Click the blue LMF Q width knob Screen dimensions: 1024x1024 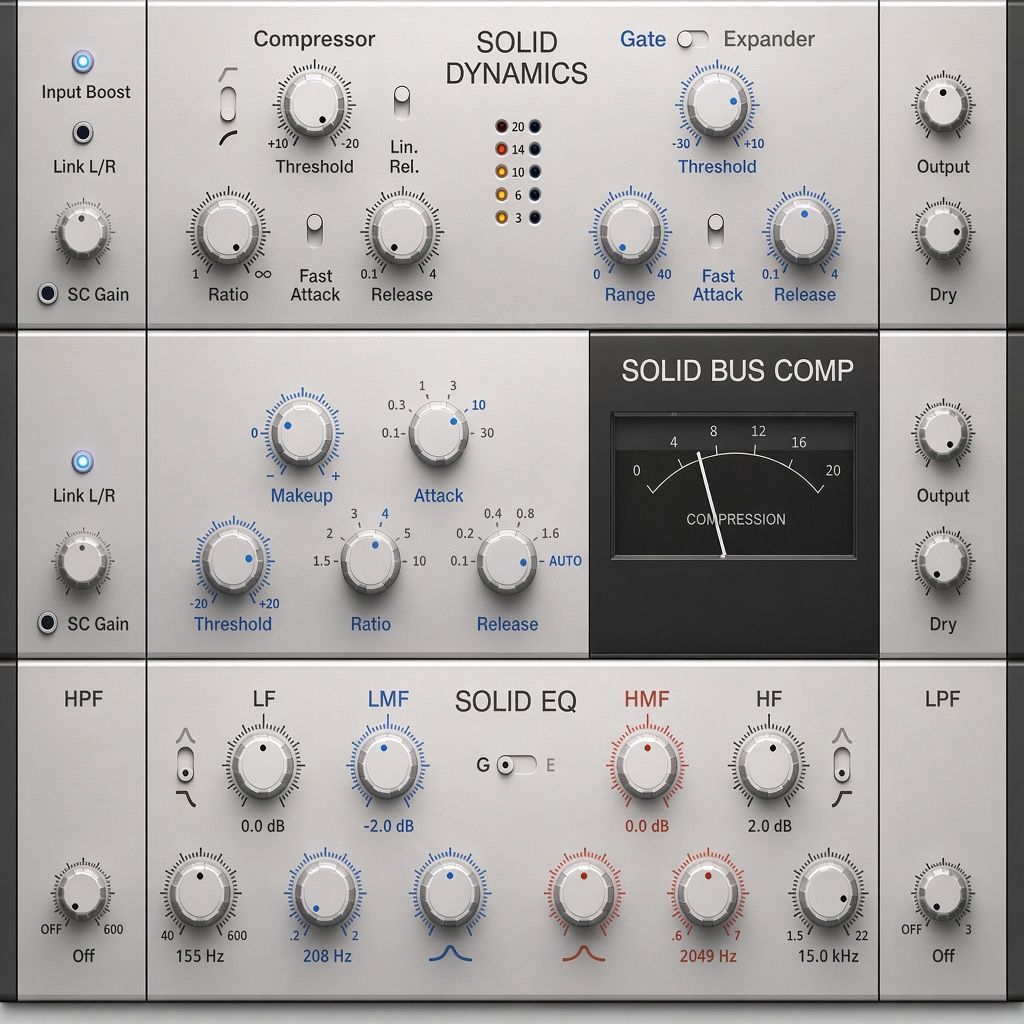(450, 893)
